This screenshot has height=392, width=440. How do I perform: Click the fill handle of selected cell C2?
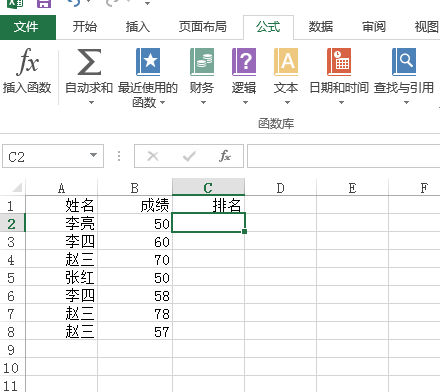pyautogui.click(x=245, y=231)
